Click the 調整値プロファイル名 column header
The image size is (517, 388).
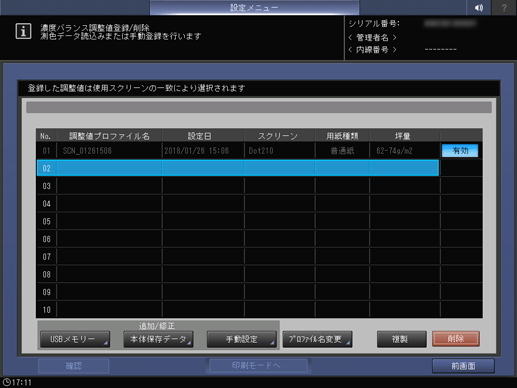109,136
